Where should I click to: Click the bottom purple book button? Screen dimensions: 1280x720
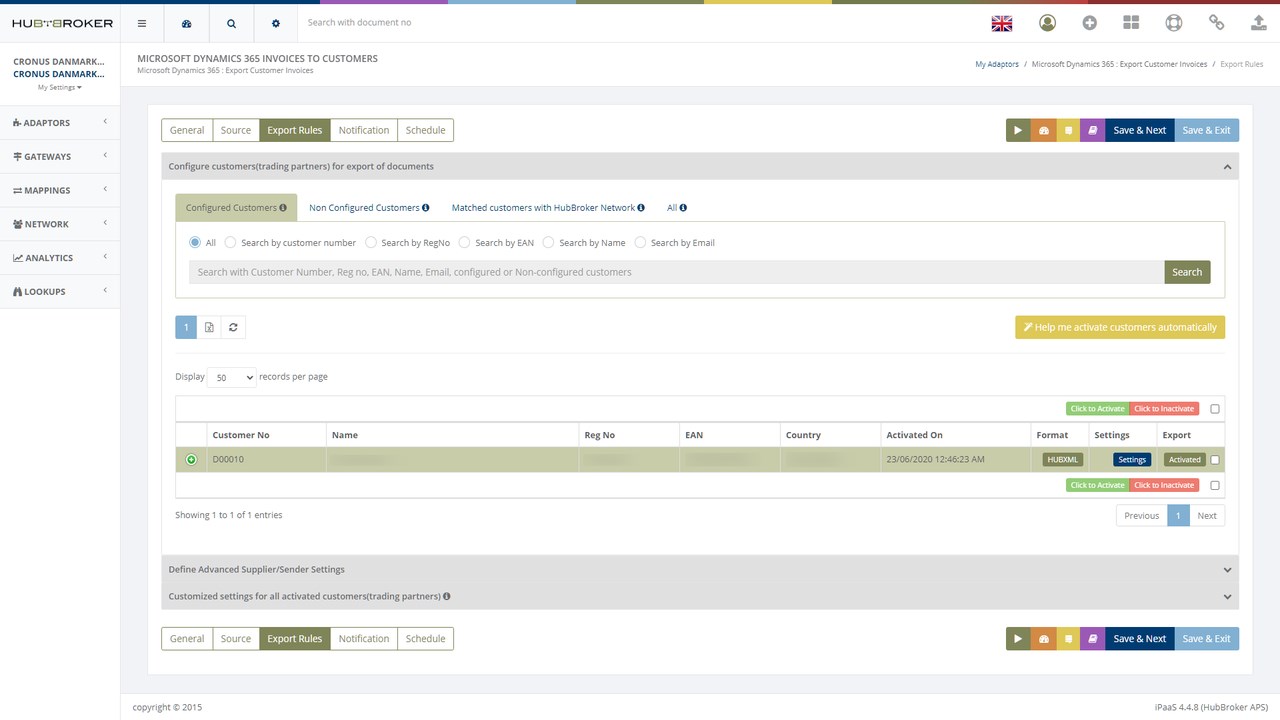coord(1093,639)
